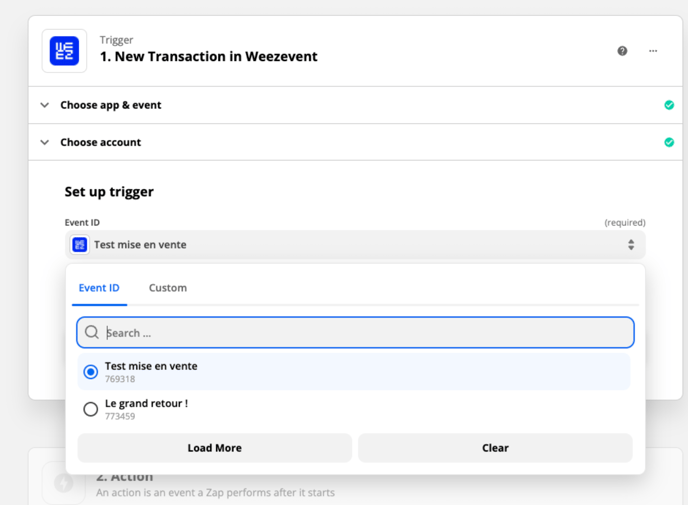
Task: Switch to the Custom tab
Action: coord(168,288)
